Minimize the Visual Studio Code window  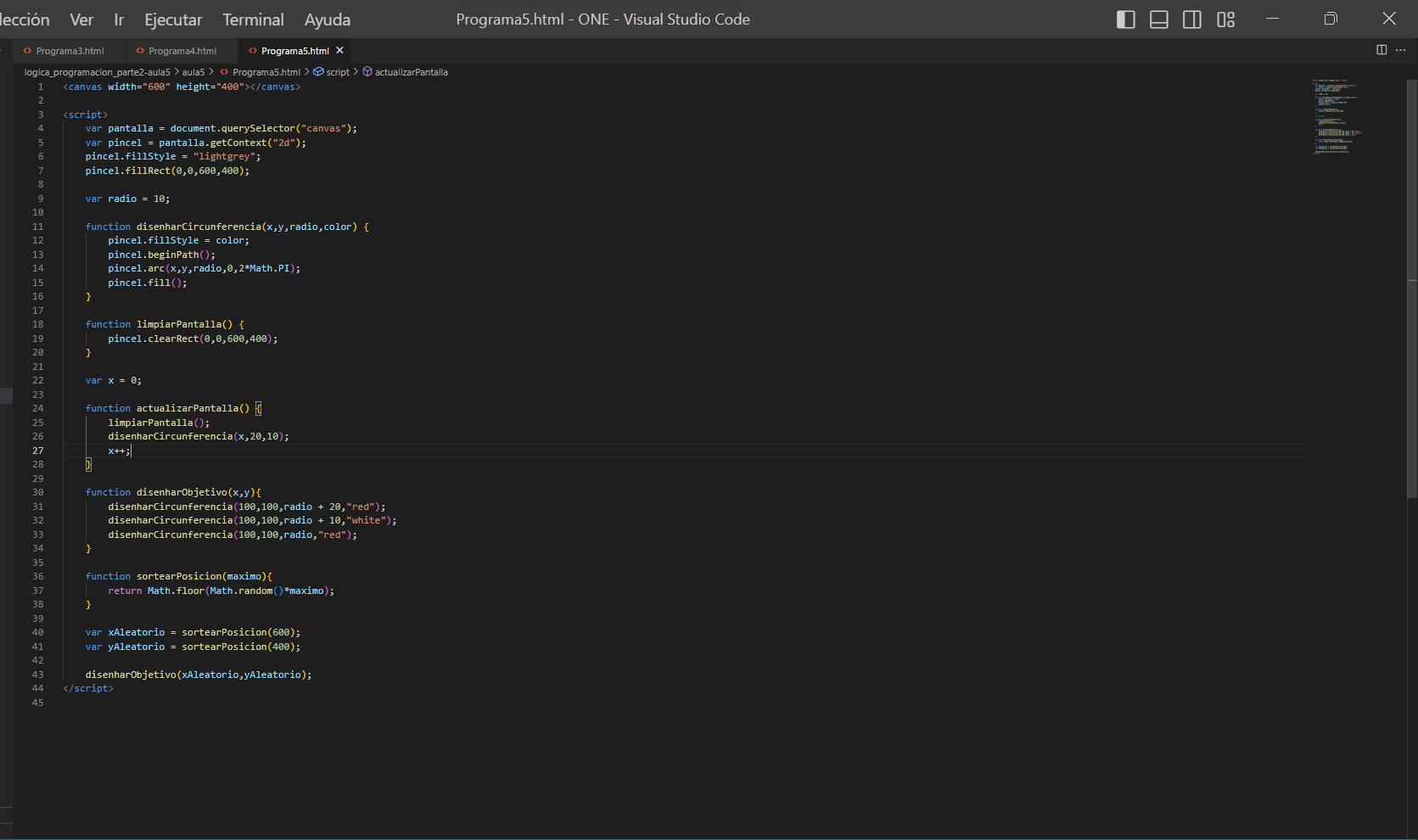(x=1272, y=19)
